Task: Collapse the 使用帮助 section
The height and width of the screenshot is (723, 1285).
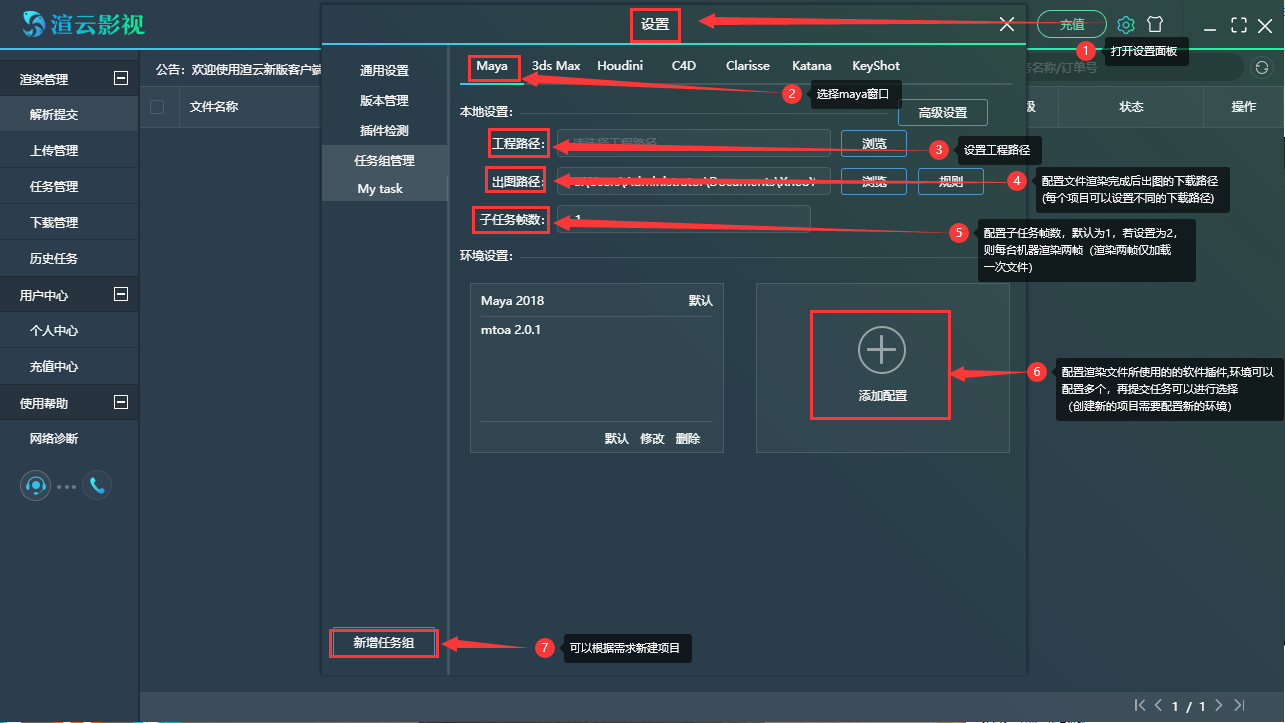Action: click(x=121, y=403)
